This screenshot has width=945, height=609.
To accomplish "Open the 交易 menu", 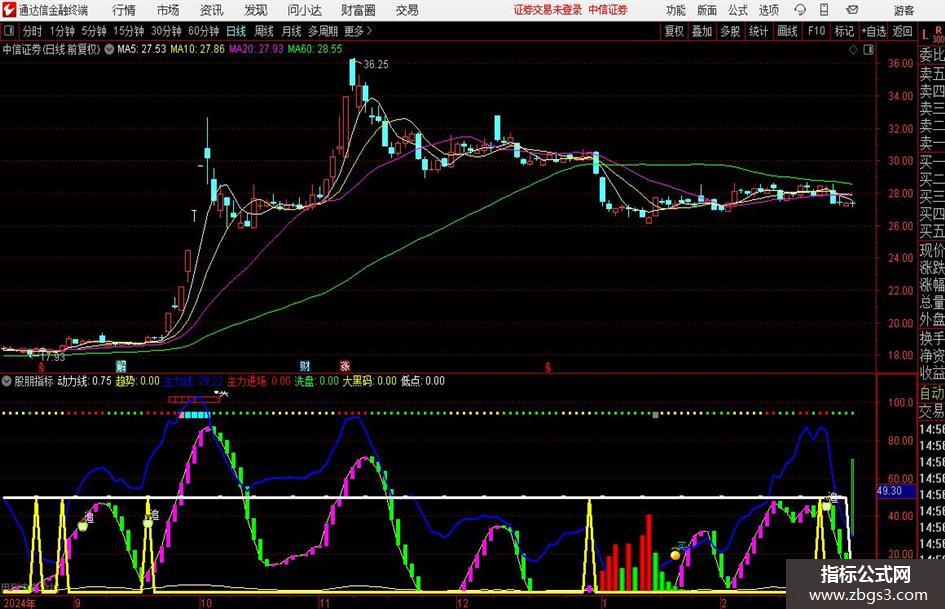I will pyautogui.click(x=407, y=10).
